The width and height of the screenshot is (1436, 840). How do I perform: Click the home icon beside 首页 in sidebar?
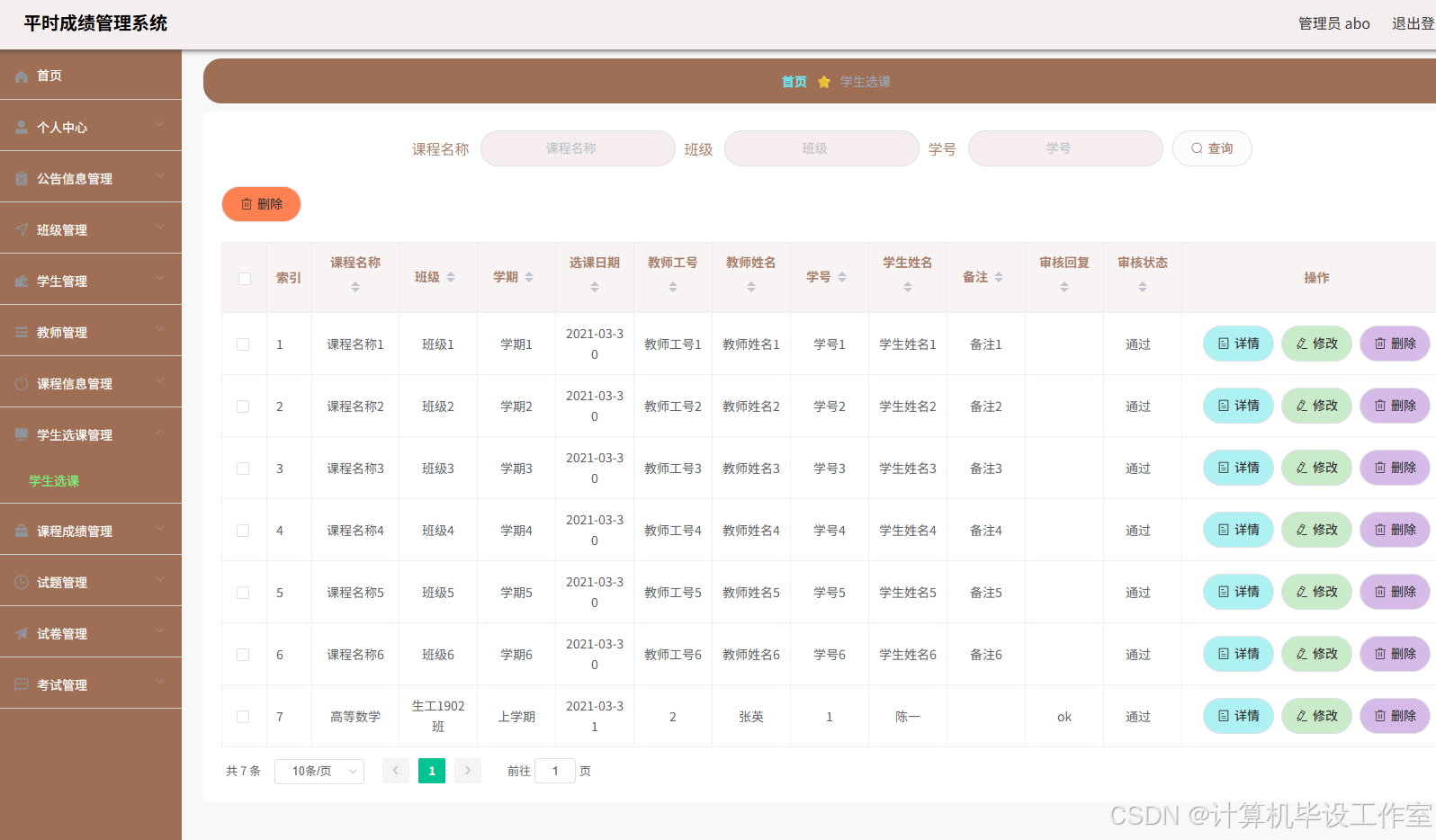pyautogui.click(x=22, y=76)
